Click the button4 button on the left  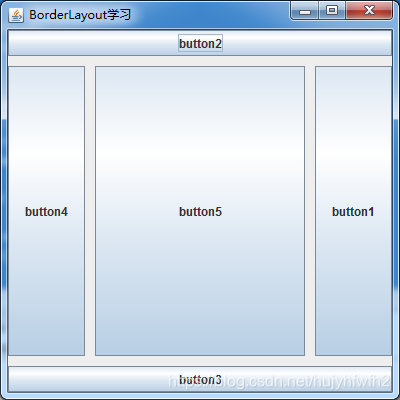coord(46,211)
